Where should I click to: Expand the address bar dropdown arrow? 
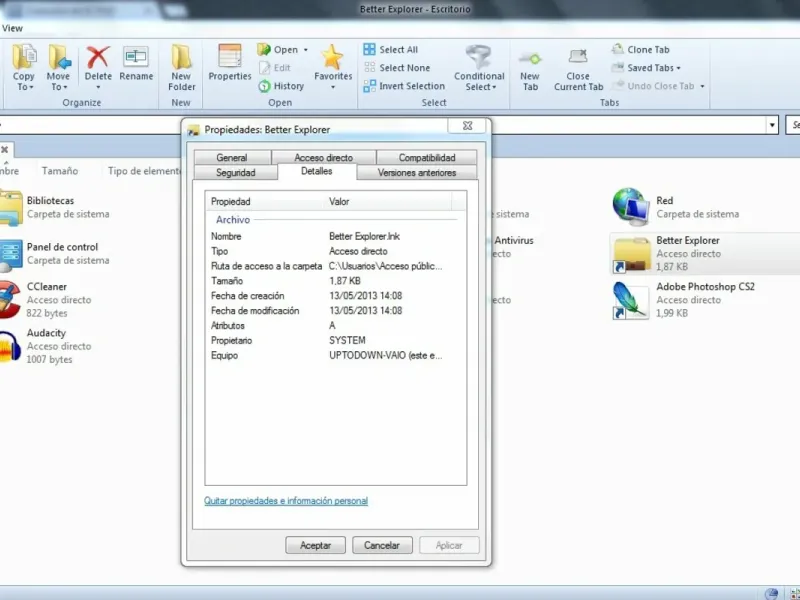(x=772, y=126)
